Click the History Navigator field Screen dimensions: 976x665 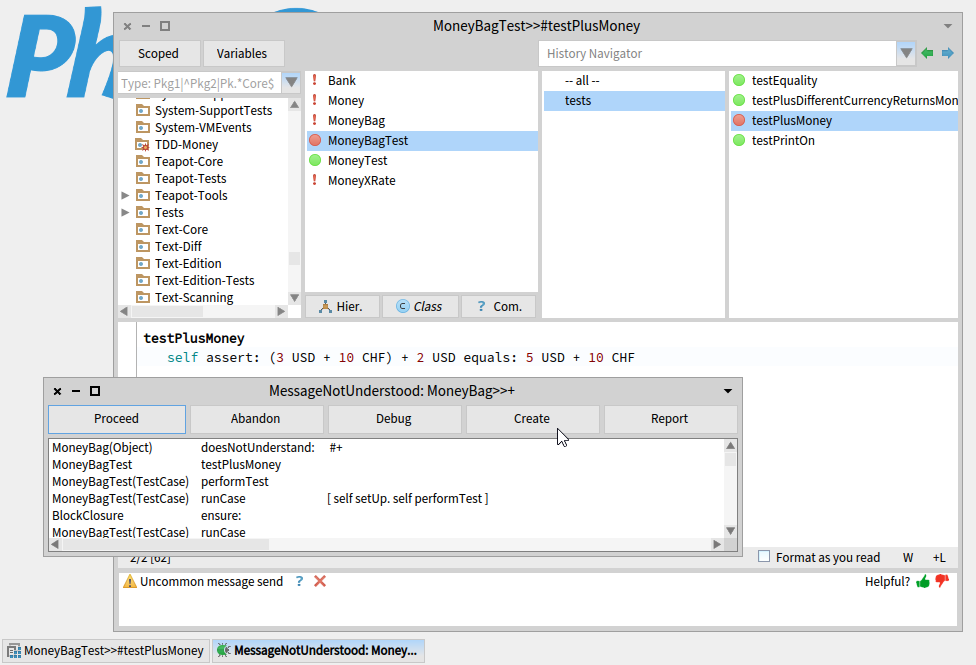pyautogui.click(x=718, y=54)
